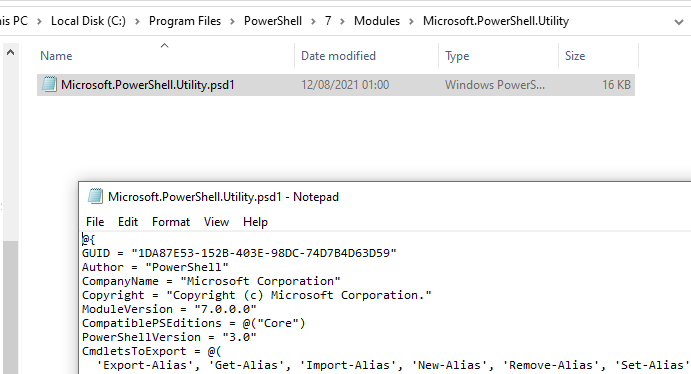Click the Author = "PowerShell" line
691x374 pixels.
[x=155, y=267]
